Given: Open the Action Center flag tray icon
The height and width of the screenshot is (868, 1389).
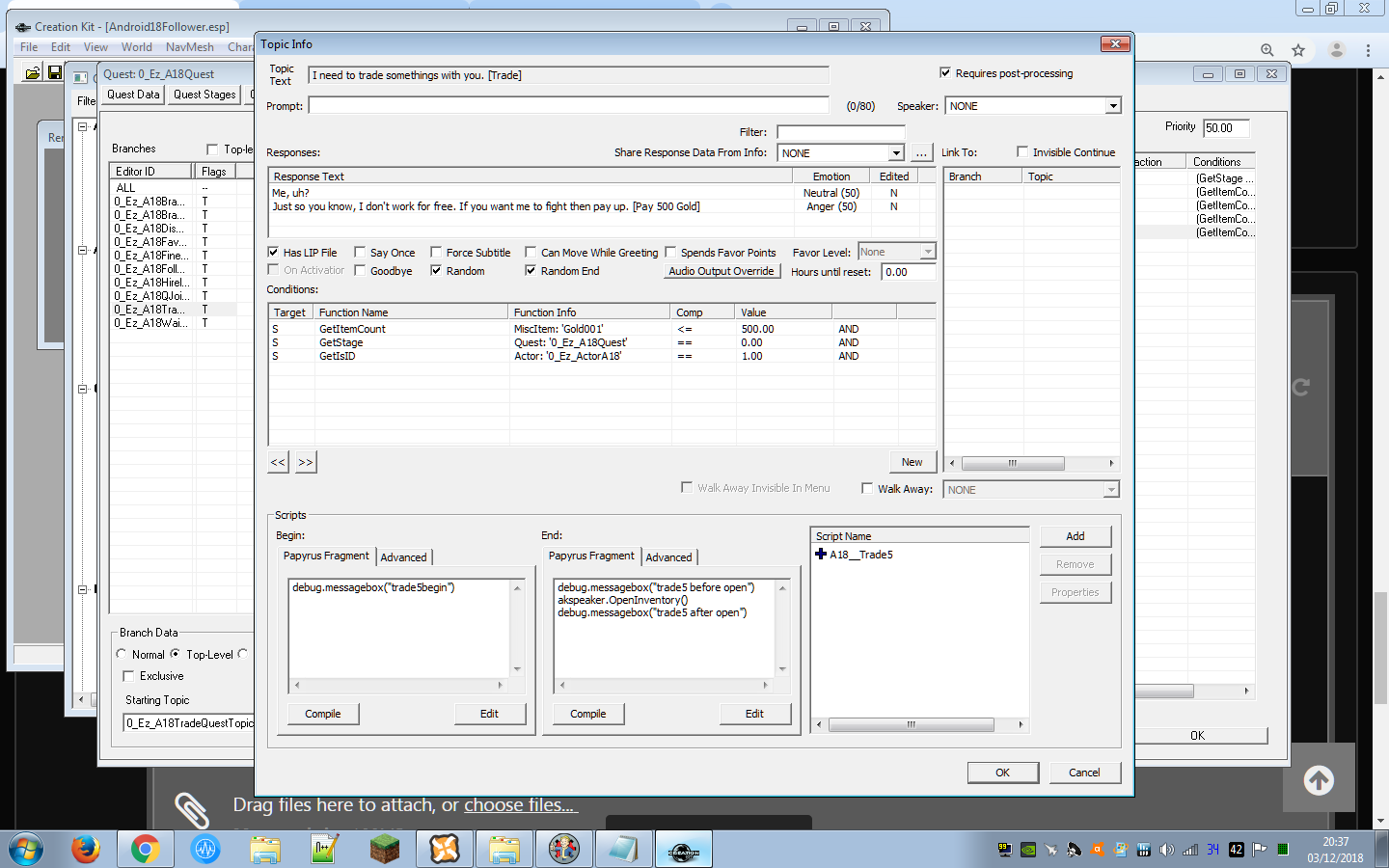Looking at the screenshot, I should 1260,850.
